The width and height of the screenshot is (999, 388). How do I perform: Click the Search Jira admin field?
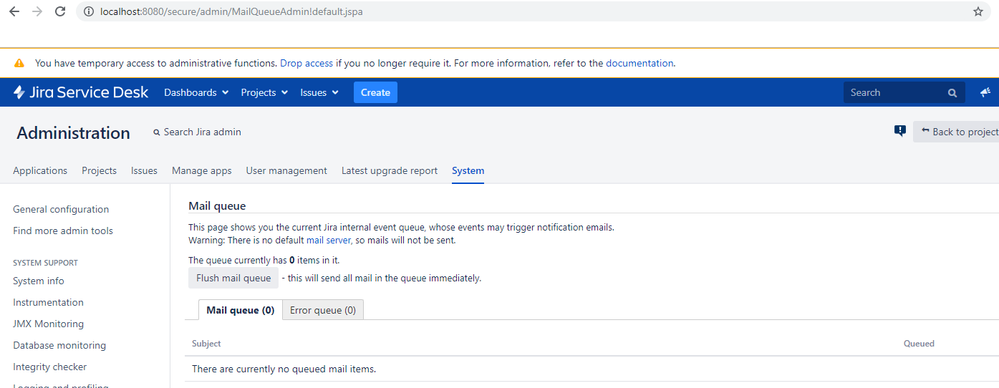click(x=198, y=132)
